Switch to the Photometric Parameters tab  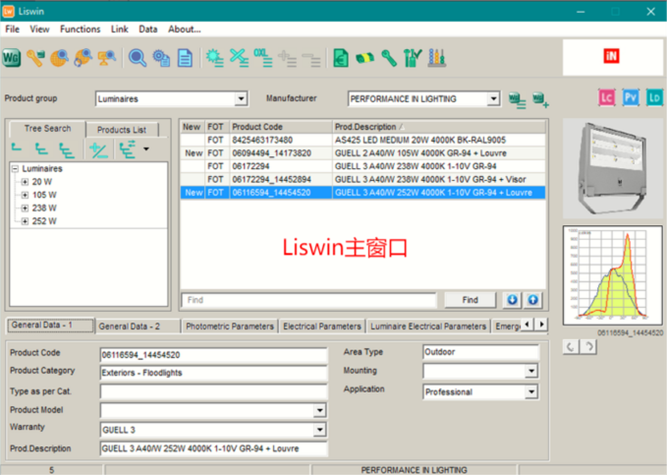coord(230,326)
